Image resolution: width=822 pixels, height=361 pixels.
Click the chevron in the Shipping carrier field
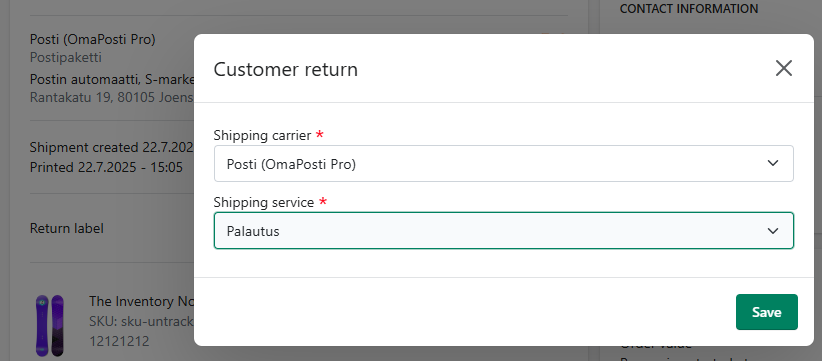click(x=773, y=163)
